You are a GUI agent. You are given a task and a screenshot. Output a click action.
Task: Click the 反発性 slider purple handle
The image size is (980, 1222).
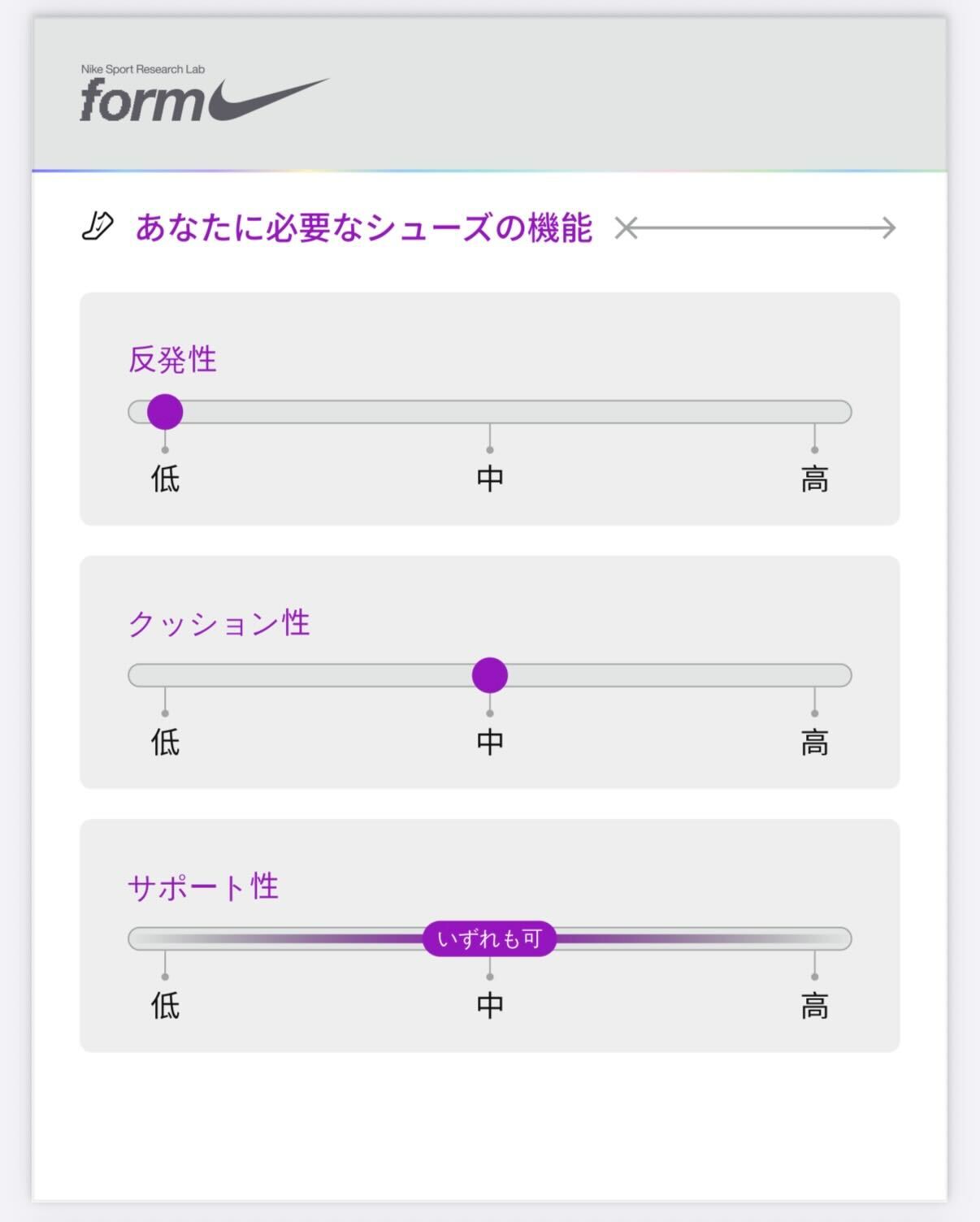(165, 412)
